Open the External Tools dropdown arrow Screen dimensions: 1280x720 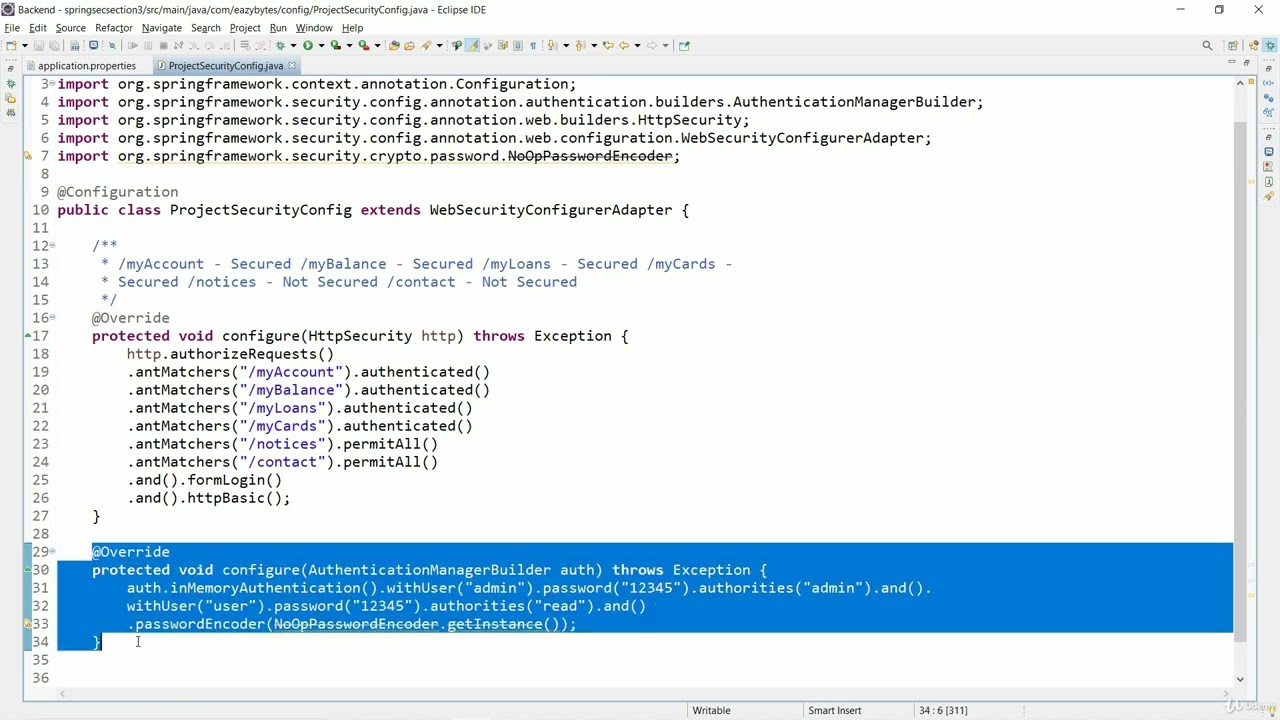coord(377,45)
